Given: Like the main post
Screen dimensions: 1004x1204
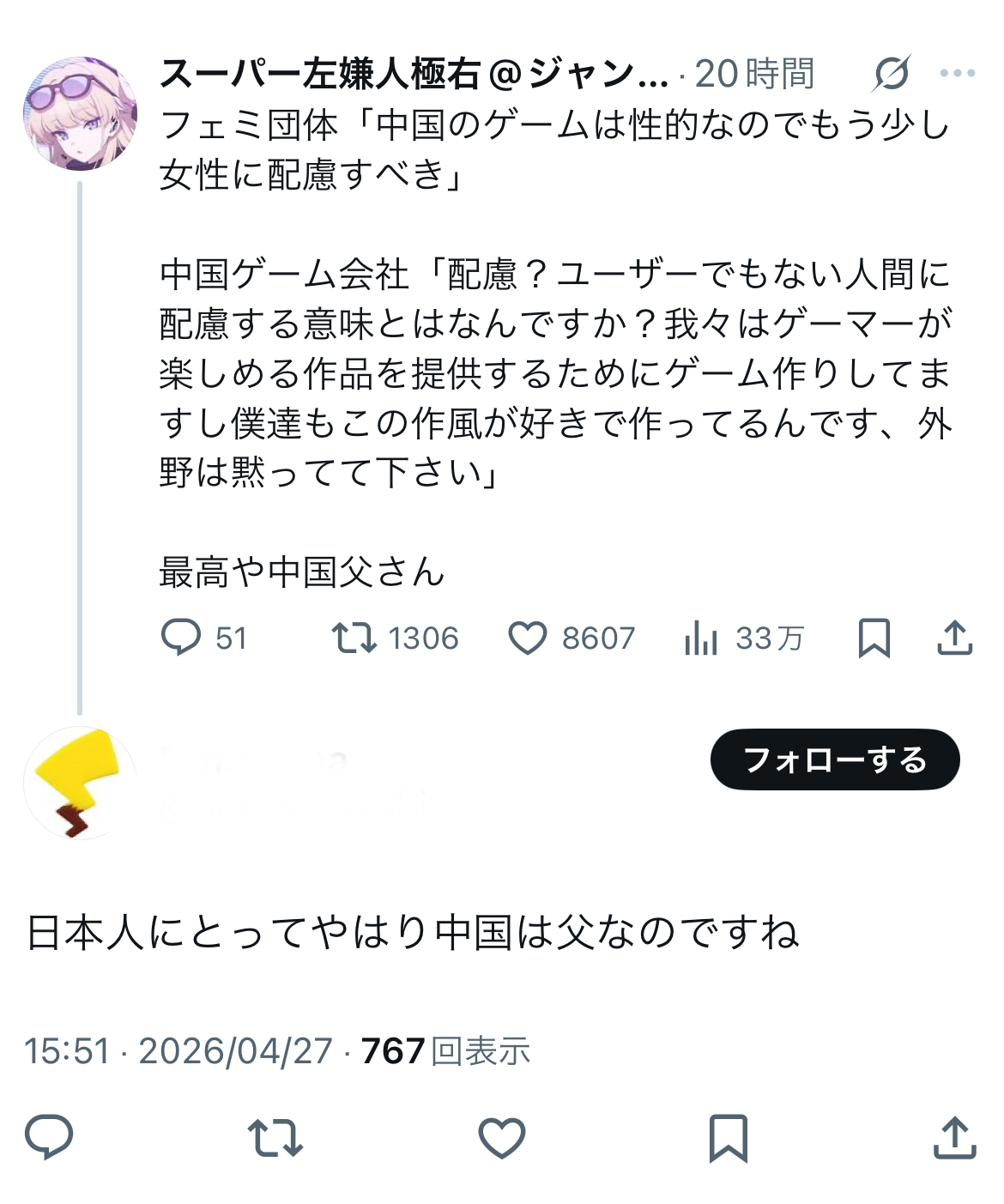Looking at the screenshot, I should click(501, 1137).
